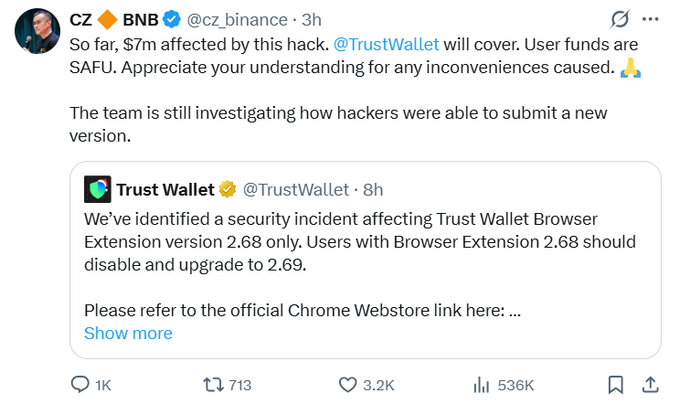The height and width of the screenshot is (404, 680).
Task: Click the gold verified badge beside Trust Wallet
Action: pos(227,189)
